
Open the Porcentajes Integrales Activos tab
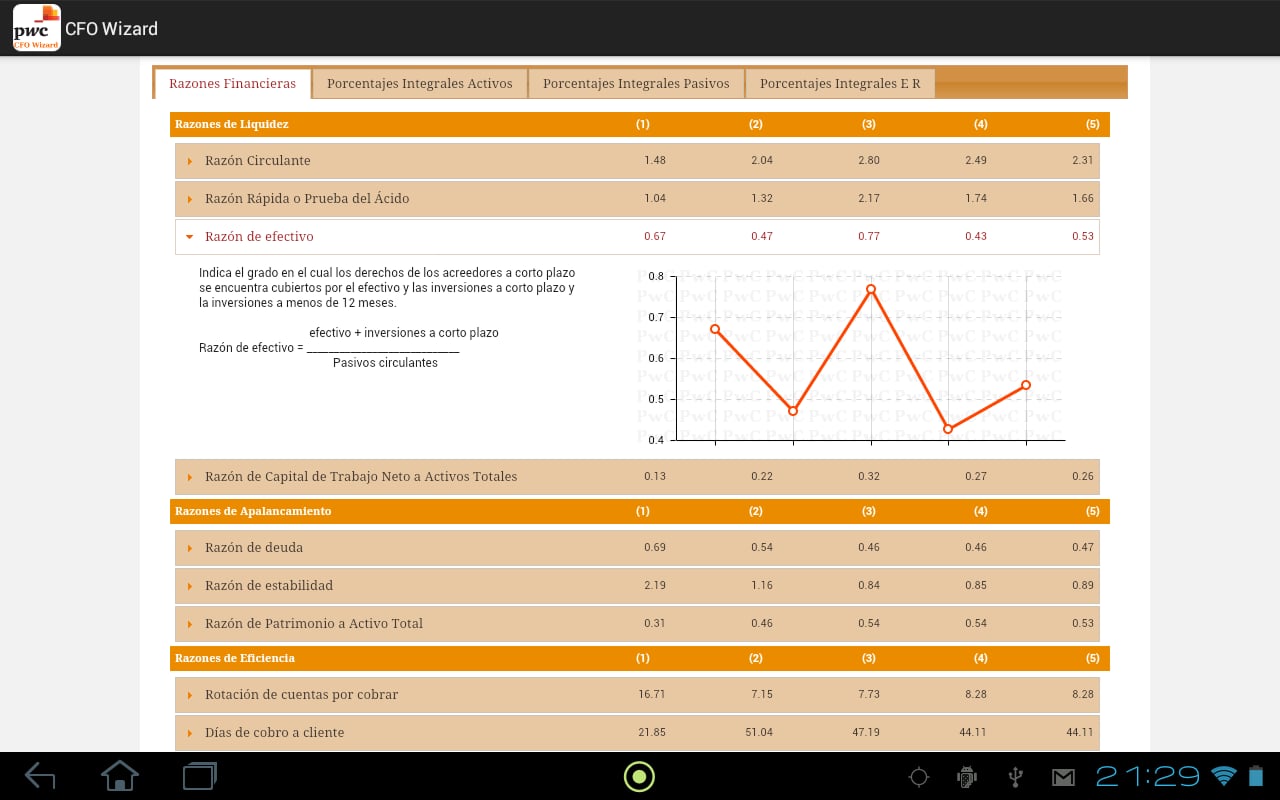click(x=419, y=83)
